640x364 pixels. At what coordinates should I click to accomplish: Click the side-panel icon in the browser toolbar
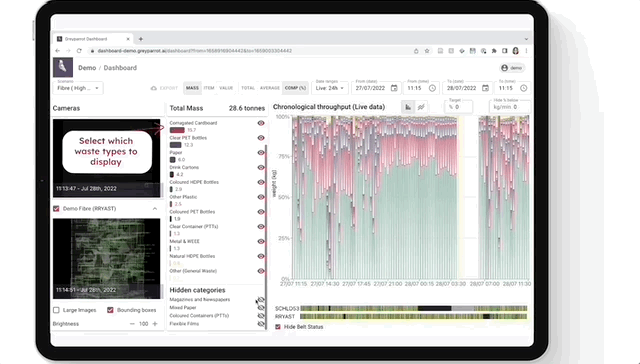(x=504, y=51)
